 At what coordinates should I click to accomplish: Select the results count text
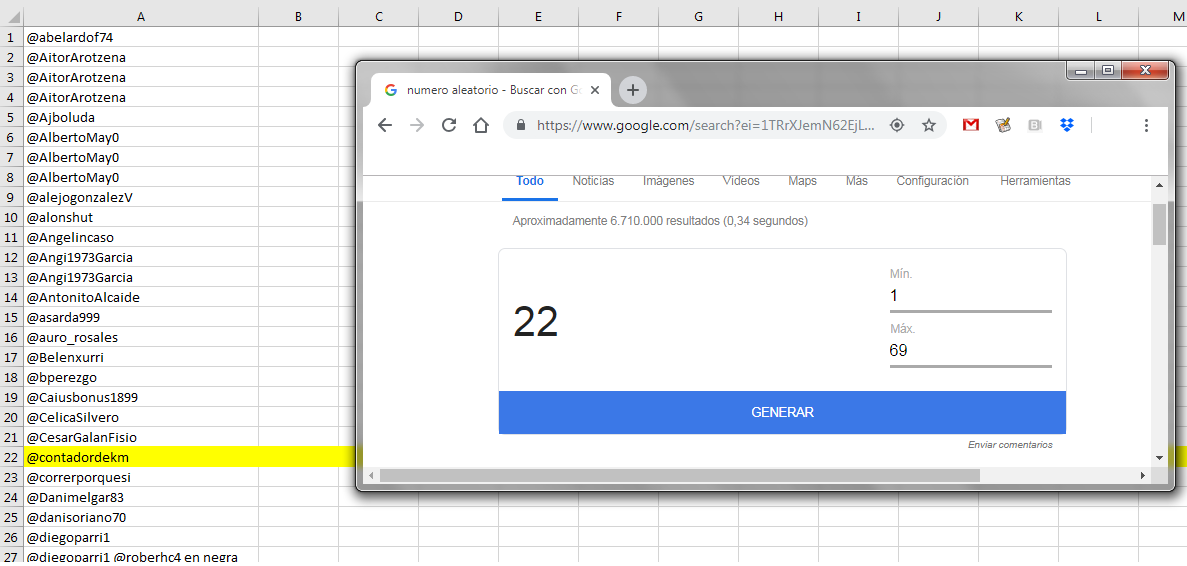coord(660,222)
